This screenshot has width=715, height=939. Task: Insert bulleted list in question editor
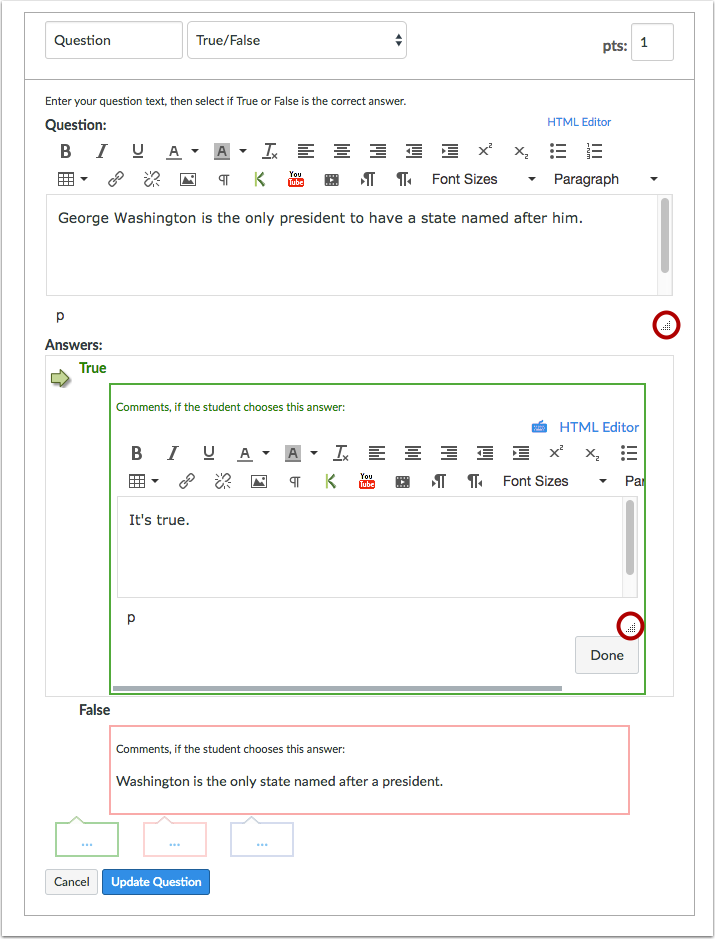(x=558, y=152)
